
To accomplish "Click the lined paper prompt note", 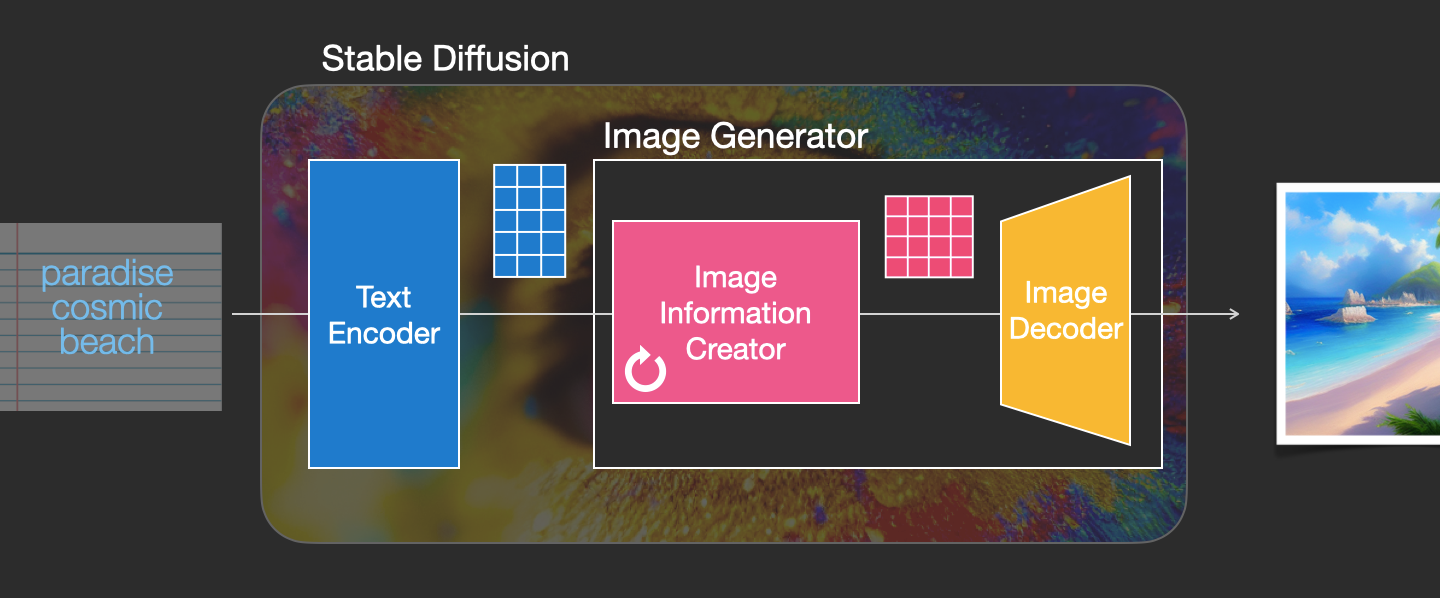I will [110, 317].
